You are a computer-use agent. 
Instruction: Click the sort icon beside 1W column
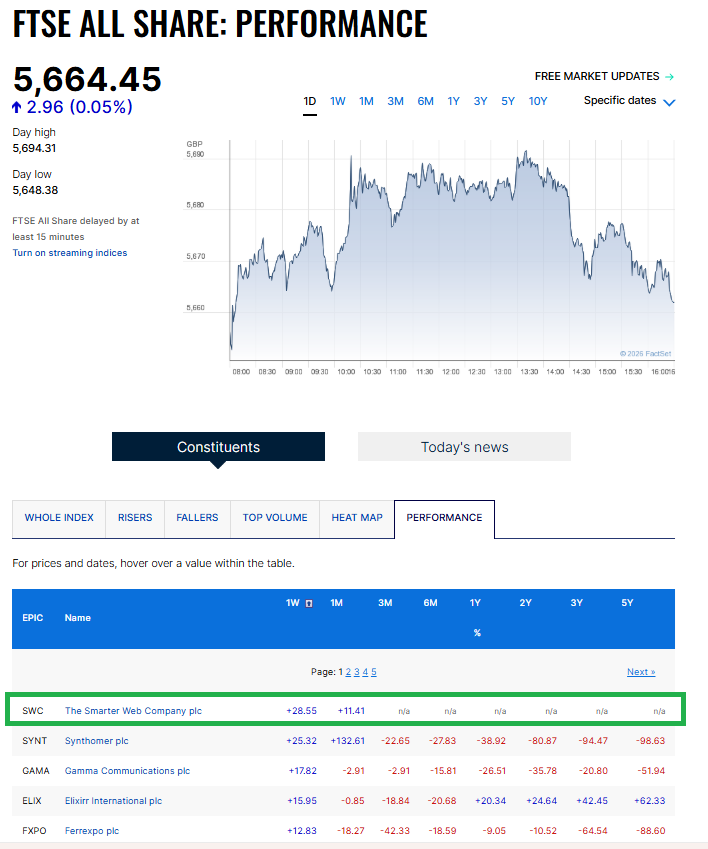(x=309, y=603)
